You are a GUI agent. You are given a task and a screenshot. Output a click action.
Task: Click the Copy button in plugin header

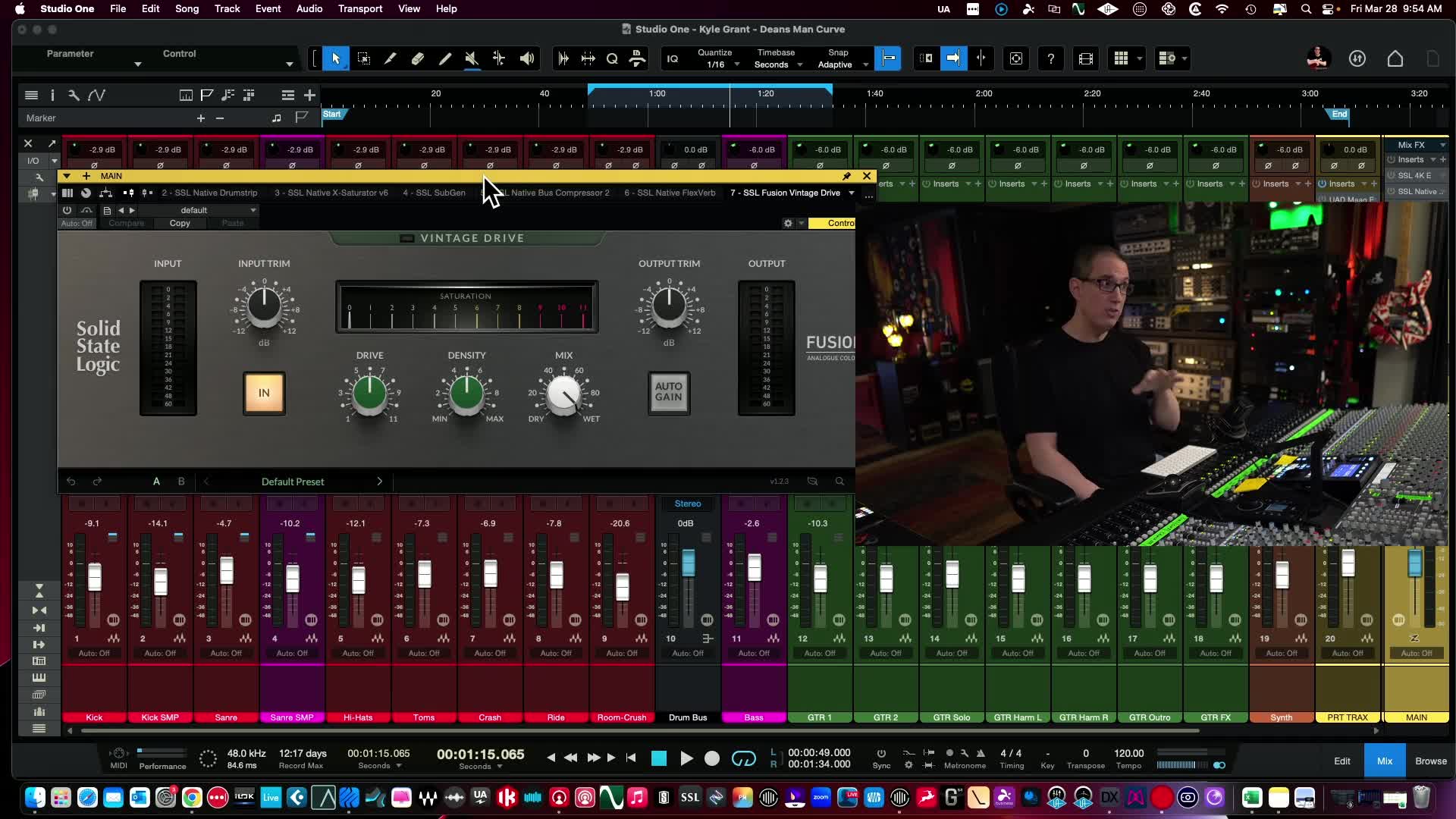click(180, 223)
